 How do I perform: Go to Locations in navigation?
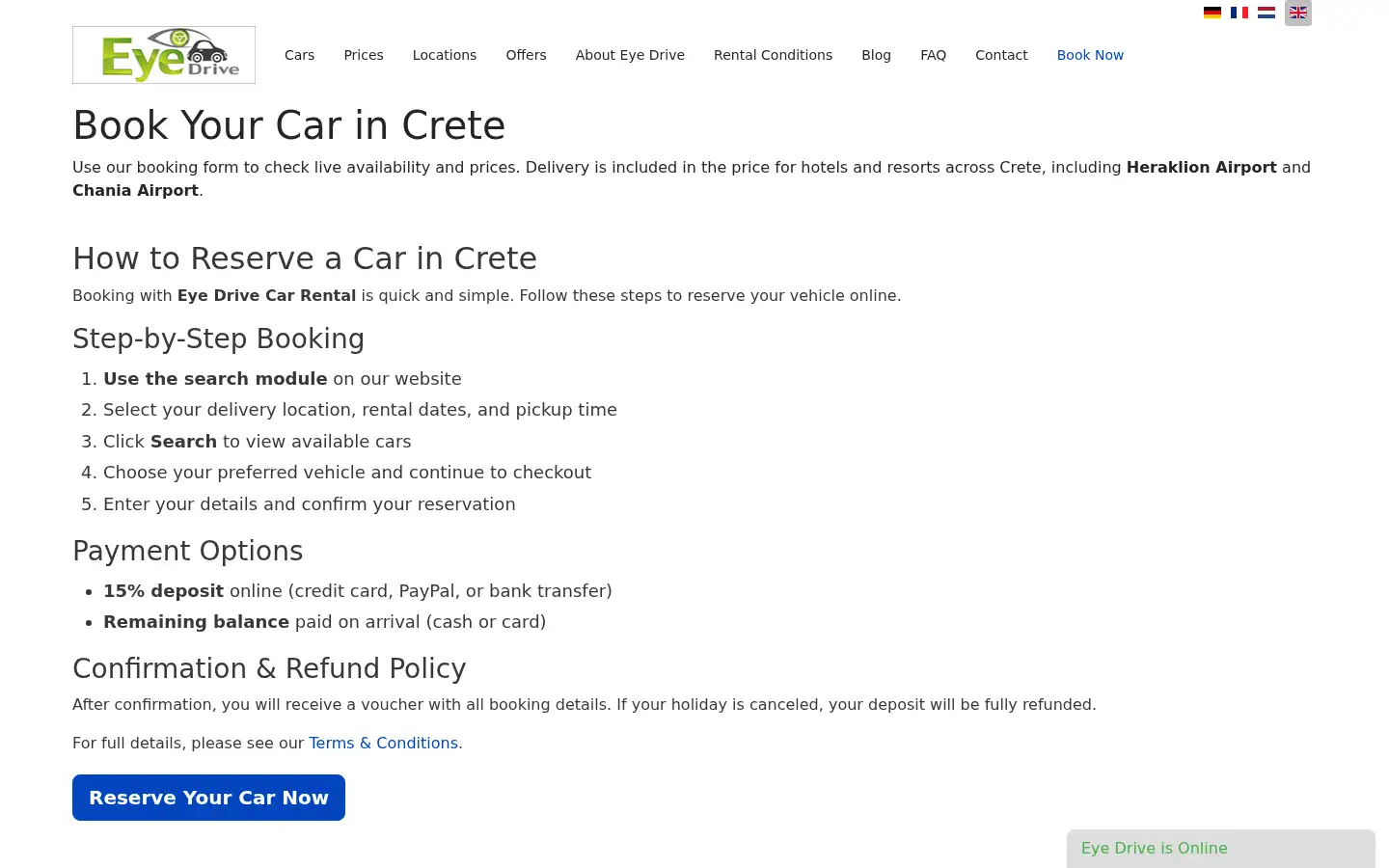click(x=445, y=55)
